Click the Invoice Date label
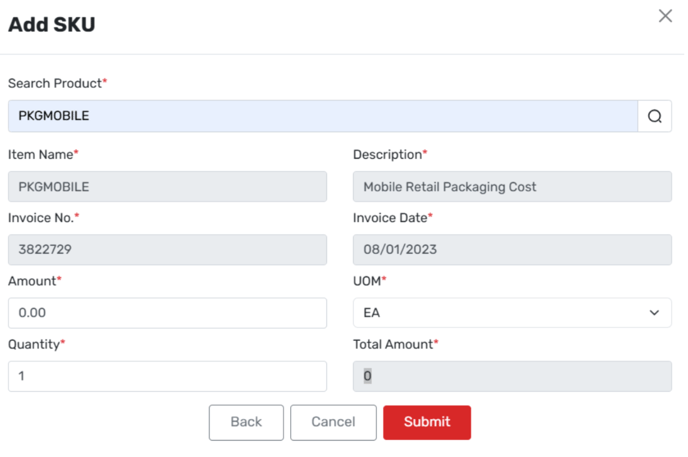688x457 pixels. 391,218
